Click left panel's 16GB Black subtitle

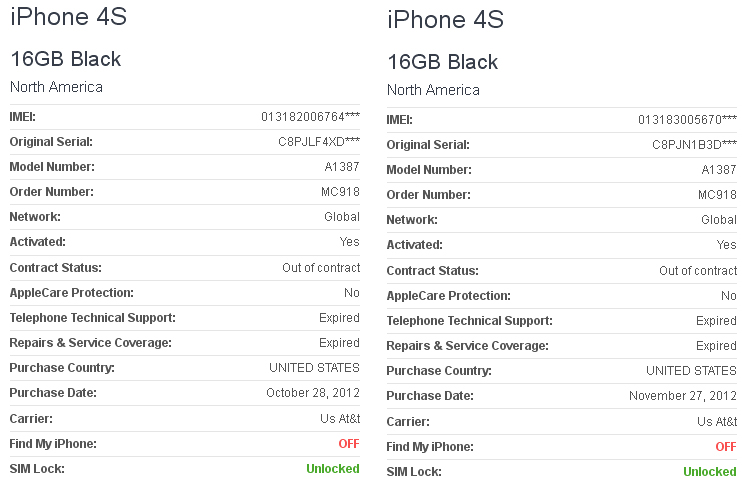tap(66, 59)
